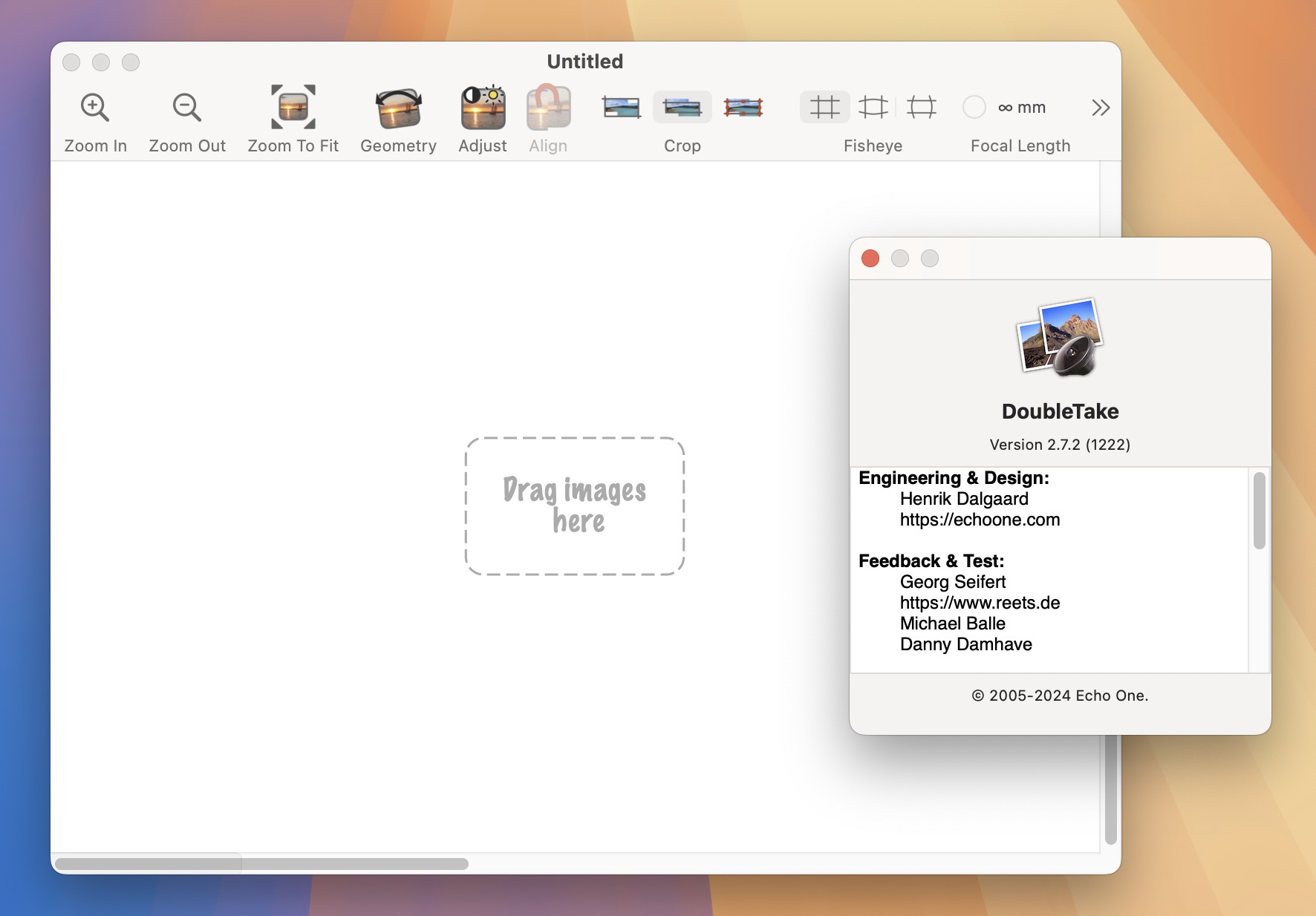
Task: Select the first Fisheye grid option
Action: (825, 108)
